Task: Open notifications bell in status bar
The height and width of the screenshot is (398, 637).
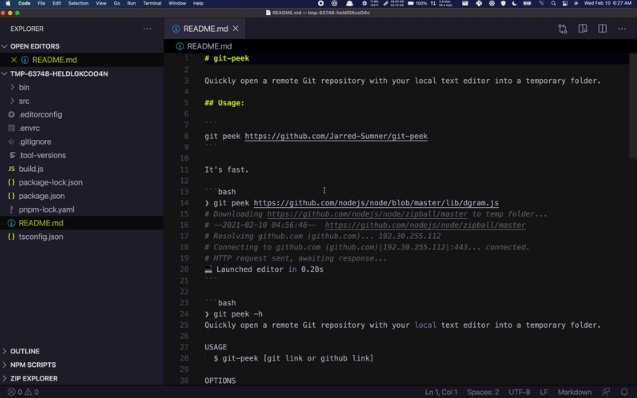Action: [624, 392]
